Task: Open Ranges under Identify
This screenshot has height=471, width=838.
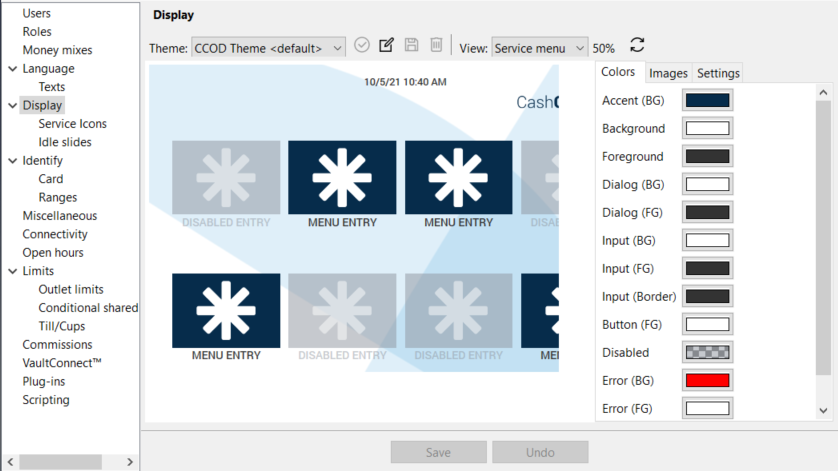Action: pos(58,197)
